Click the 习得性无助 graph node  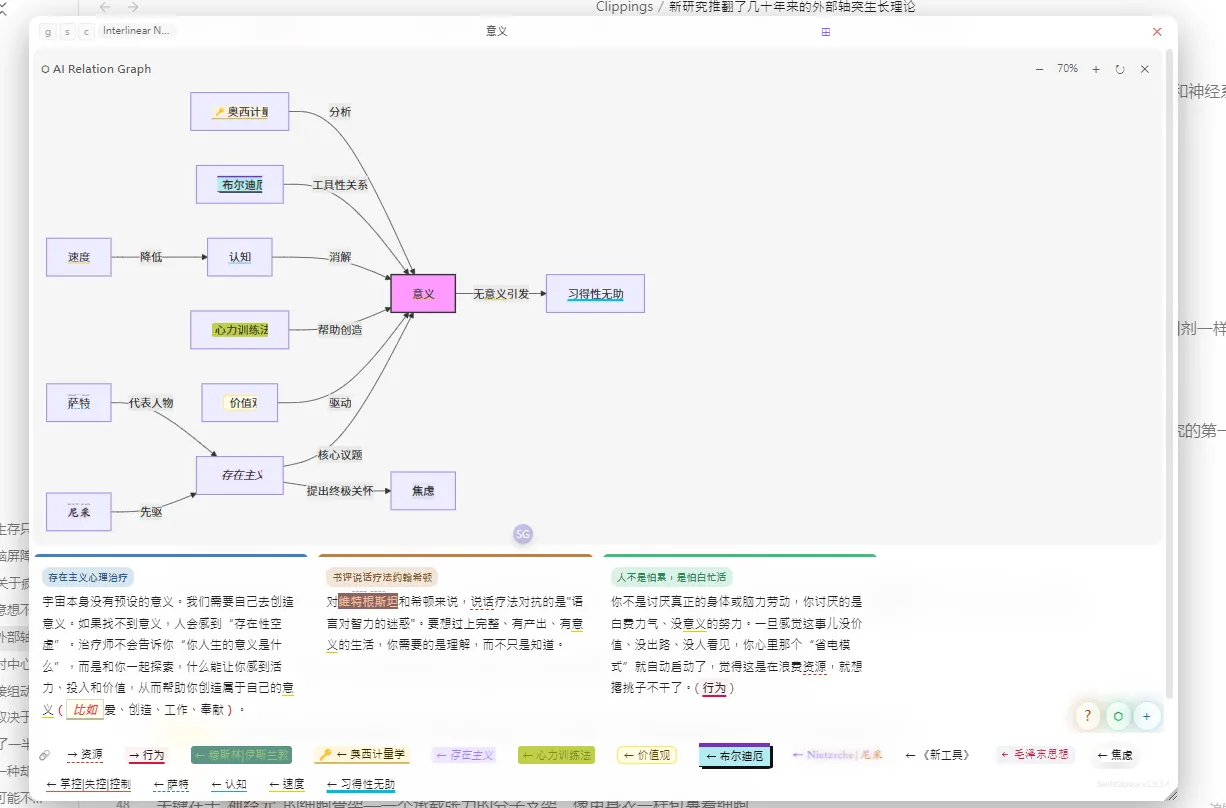595,294
